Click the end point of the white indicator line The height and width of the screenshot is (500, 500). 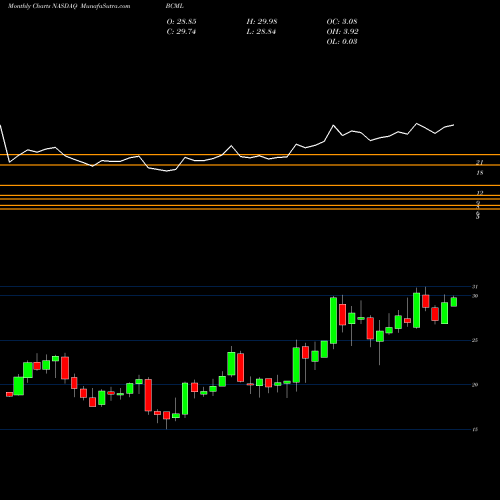[x=453, y=125]
